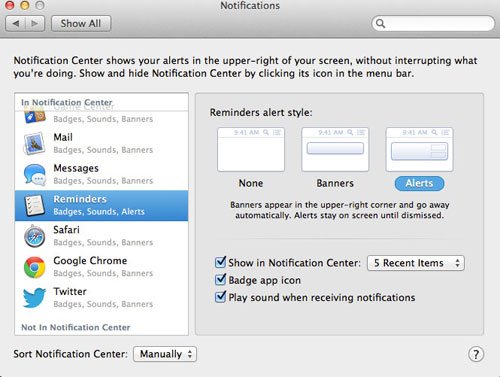Close the Notifications window with red button
The height and width of the screenshot is (377, 500).
(x=10, y=5)
